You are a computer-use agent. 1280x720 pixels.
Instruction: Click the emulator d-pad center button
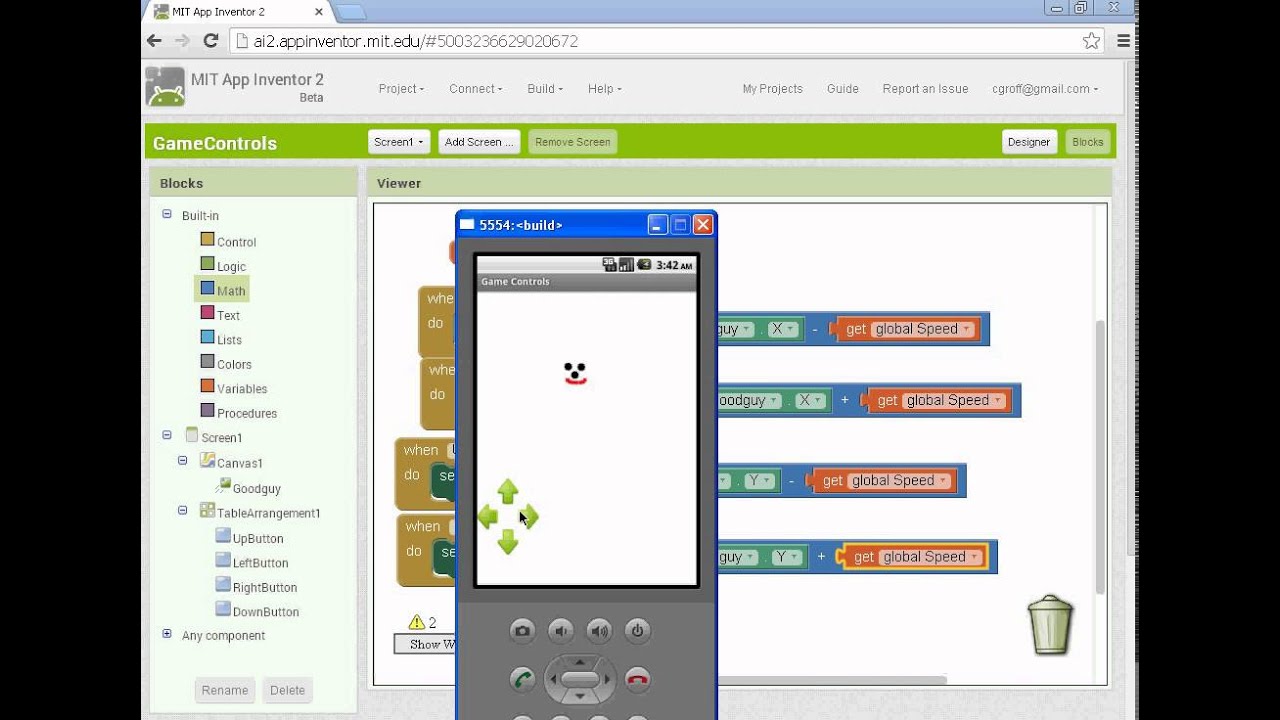coord(580,680)
